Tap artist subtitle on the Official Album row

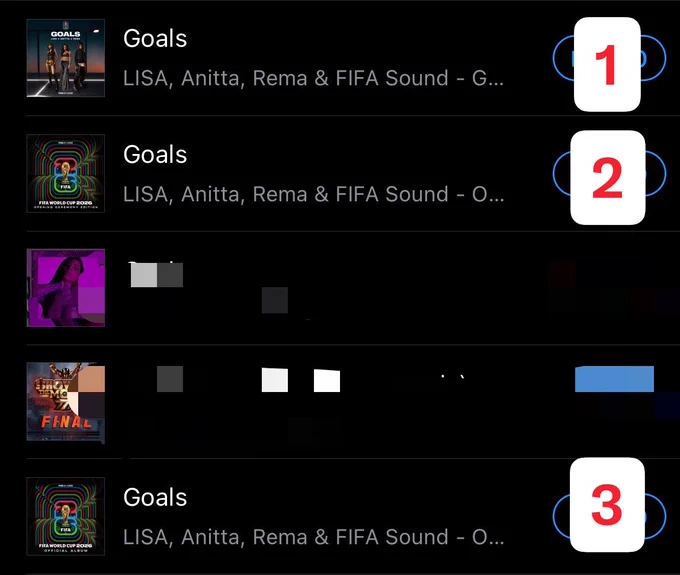(314, 537)
